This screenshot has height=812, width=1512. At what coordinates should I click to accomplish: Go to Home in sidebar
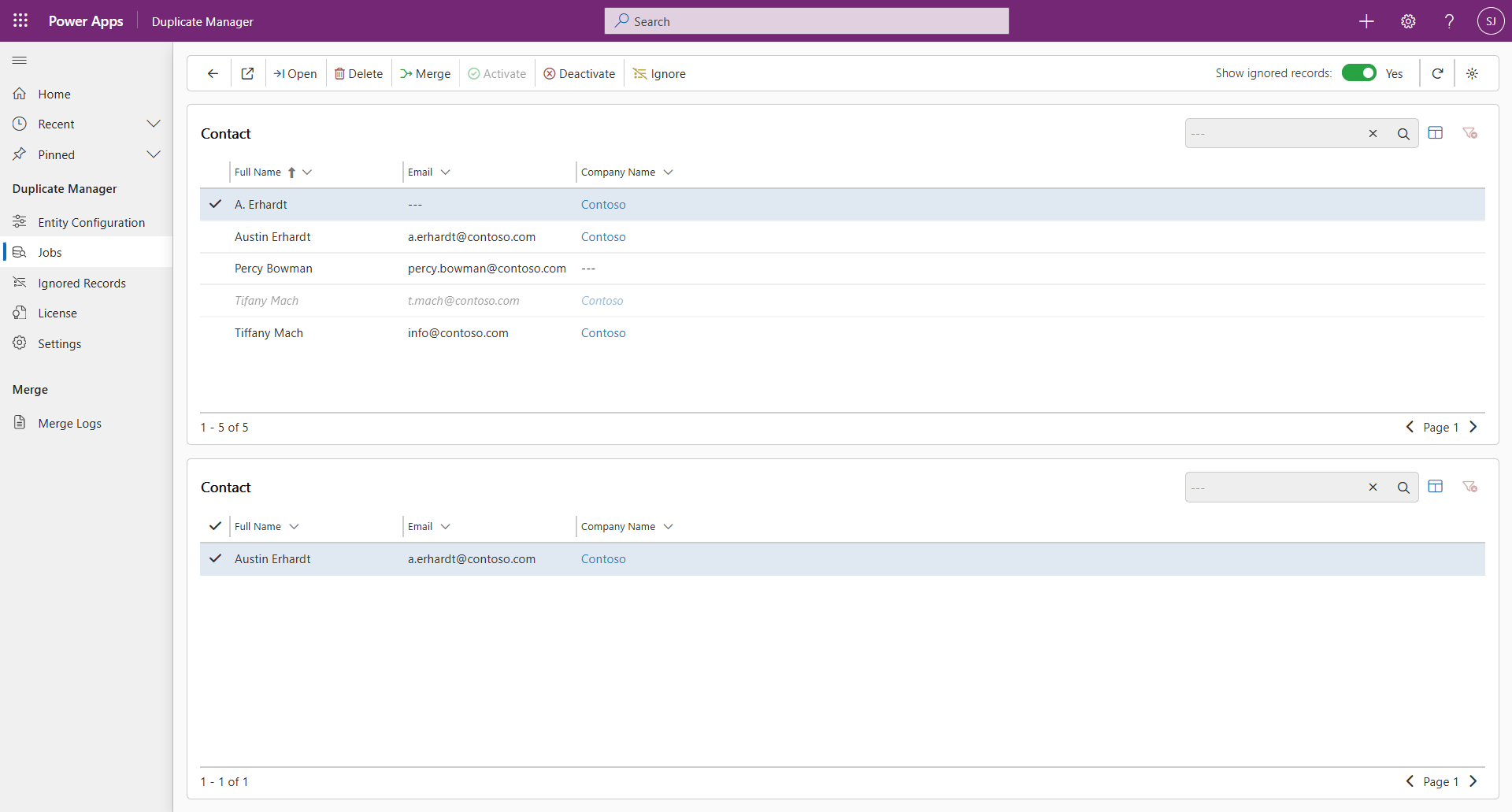(x=87, y=94)
